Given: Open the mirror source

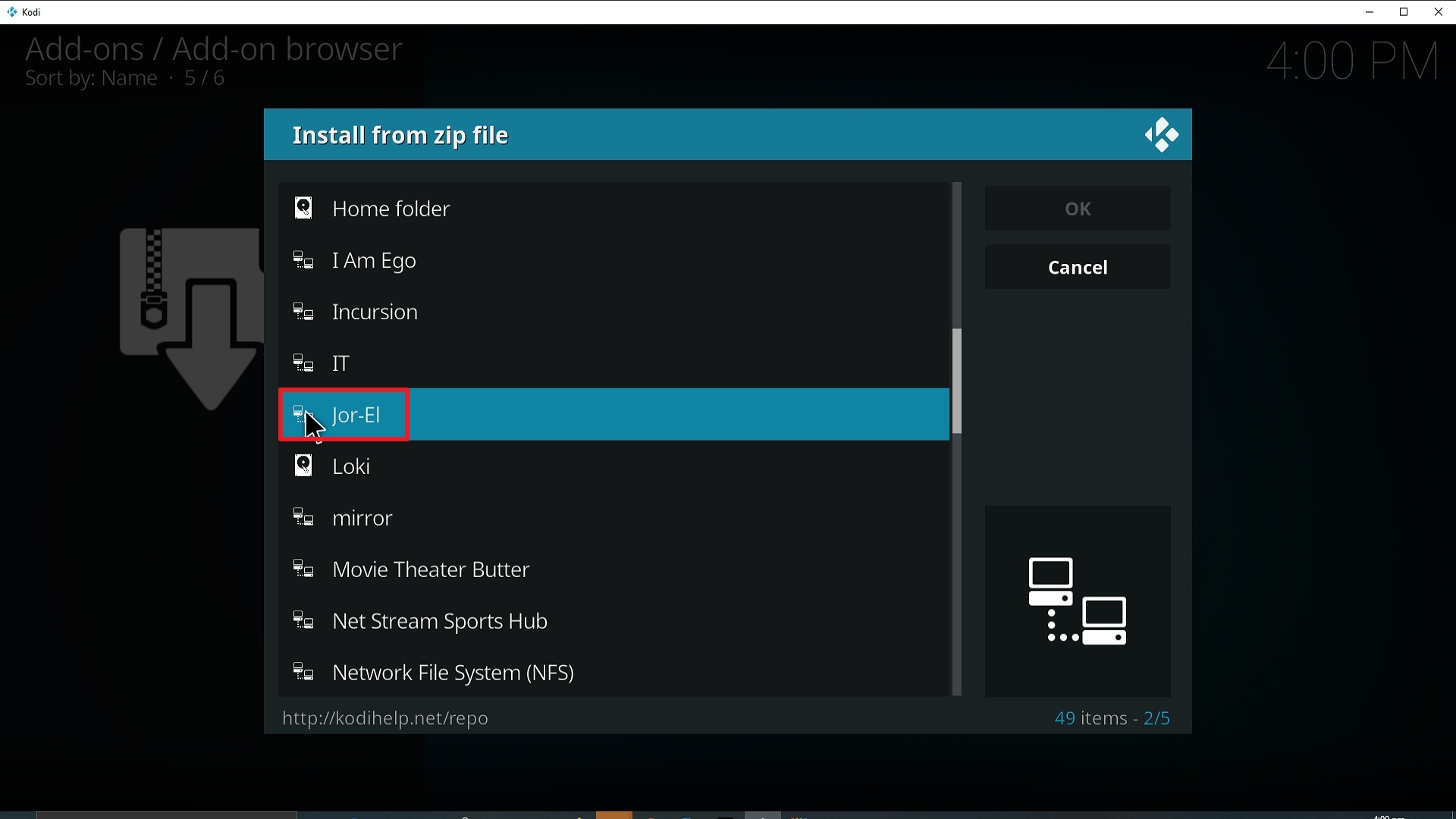Looking at the screenshot, I should coord(614,519).
